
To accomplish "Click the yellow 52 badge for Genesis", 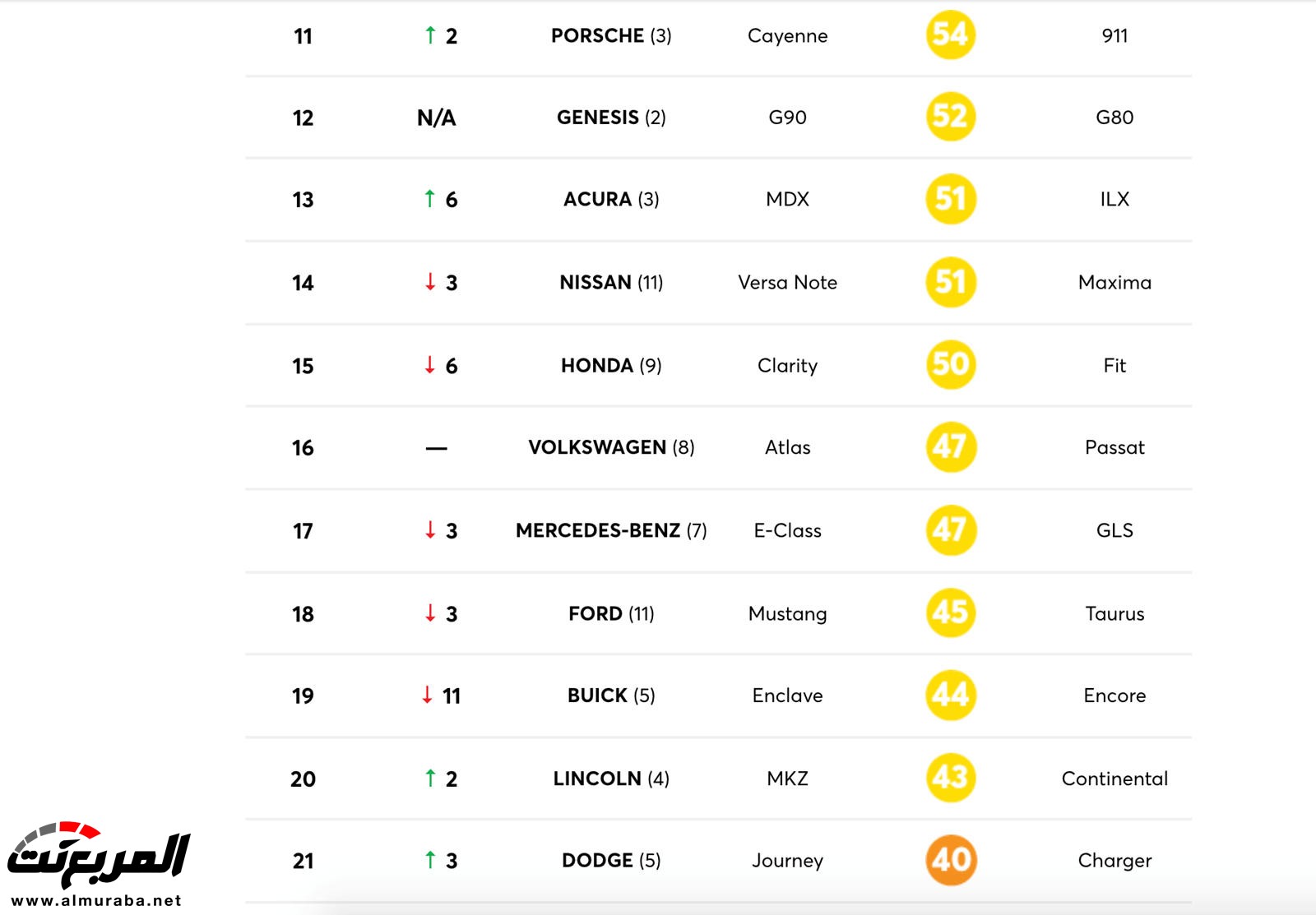I will pyautogui.click(x=950, y=117).
